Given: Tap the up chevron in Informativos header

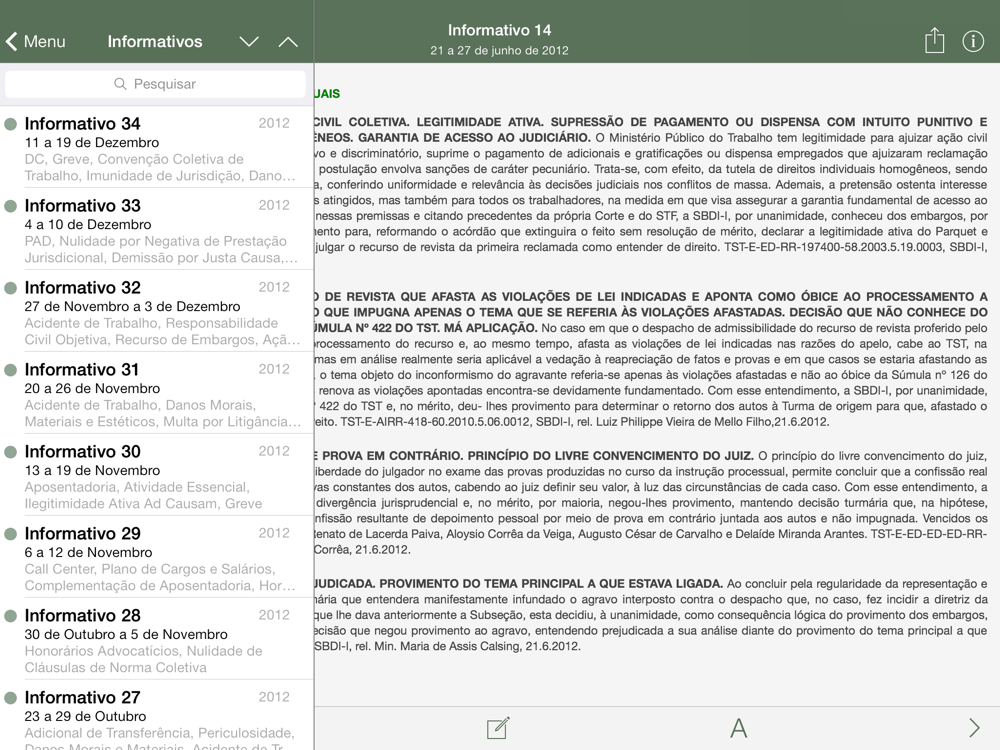Looking at the screenshot, I should point(288,42).
